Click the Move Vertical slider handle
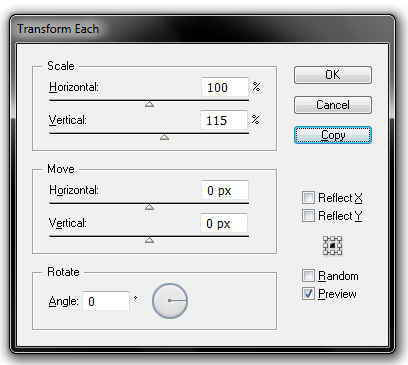This screenshot has width=408, height=365. (149, 240)
